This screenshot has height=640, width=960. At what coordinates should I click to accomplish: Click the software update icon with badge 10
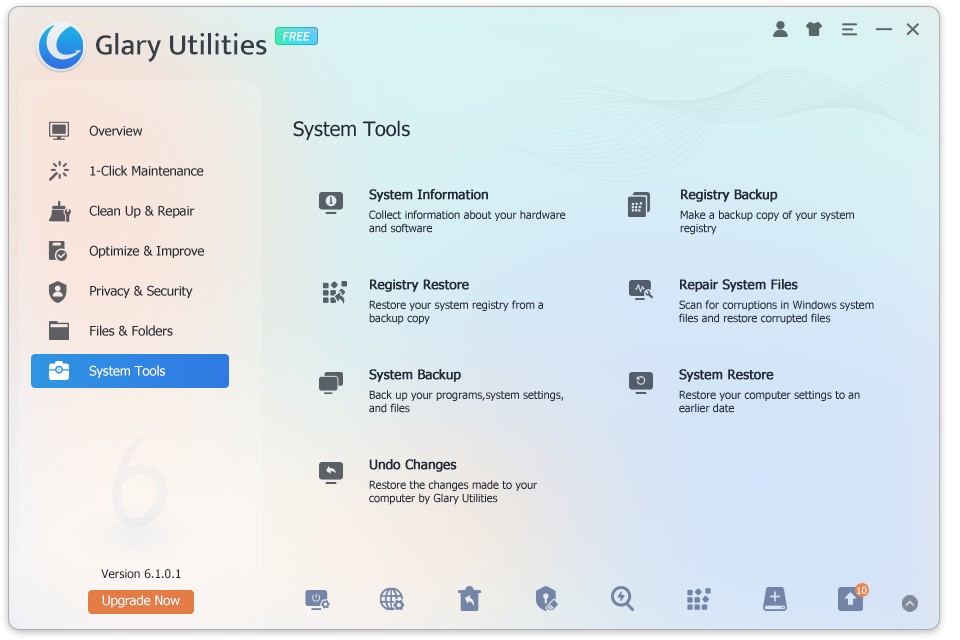point(850,599)
